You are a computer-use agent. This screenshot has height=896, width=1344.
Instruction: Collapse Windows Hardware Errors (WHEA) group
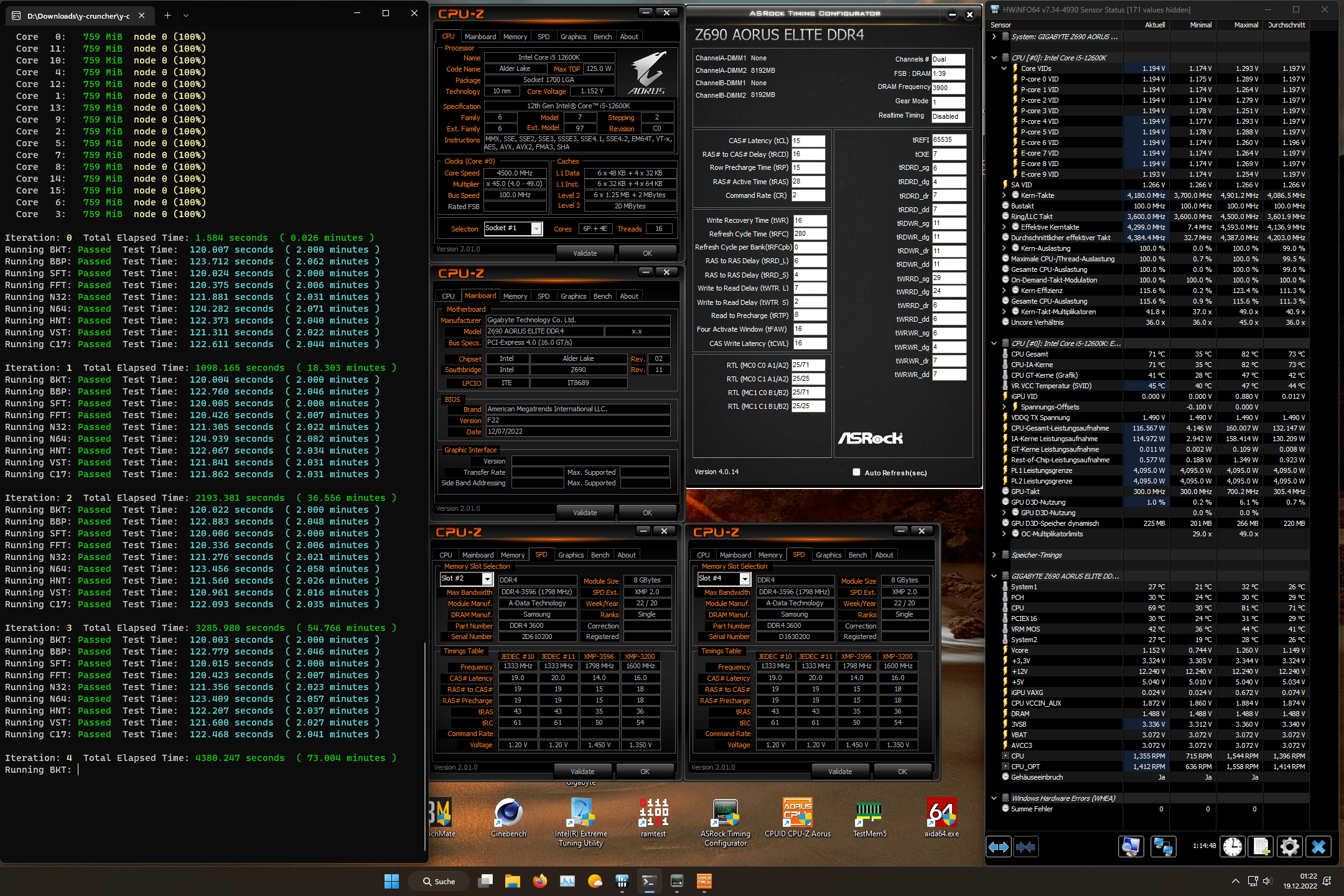pos(994,798)
